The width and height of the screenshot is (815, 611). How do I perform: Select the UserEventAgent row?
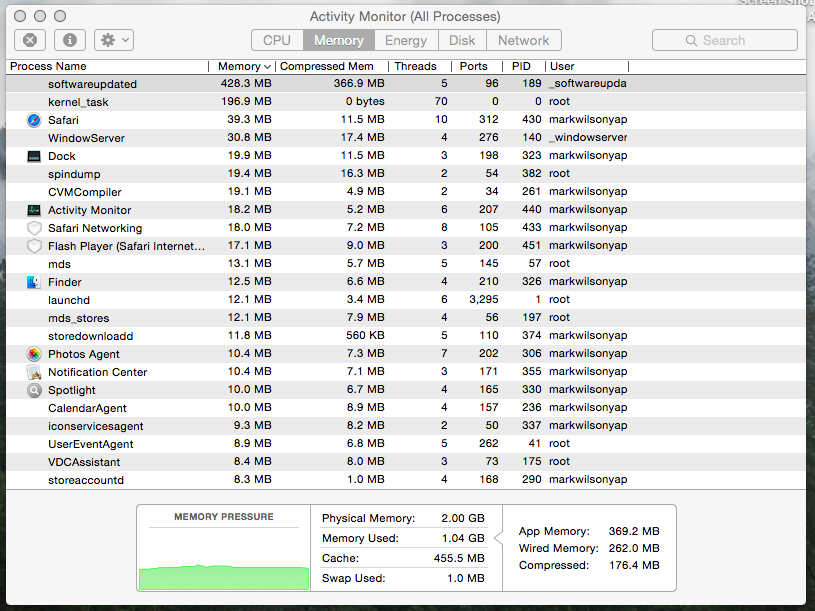406,444
